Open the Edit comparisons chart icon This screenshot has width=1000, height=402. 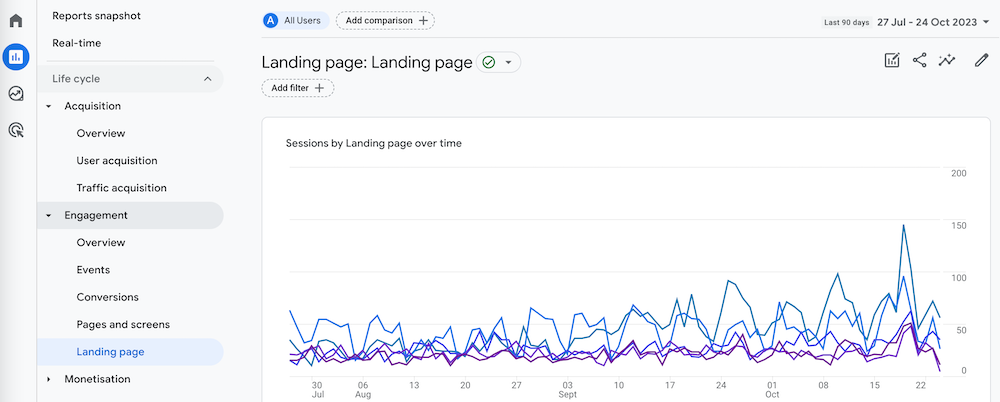892,61
